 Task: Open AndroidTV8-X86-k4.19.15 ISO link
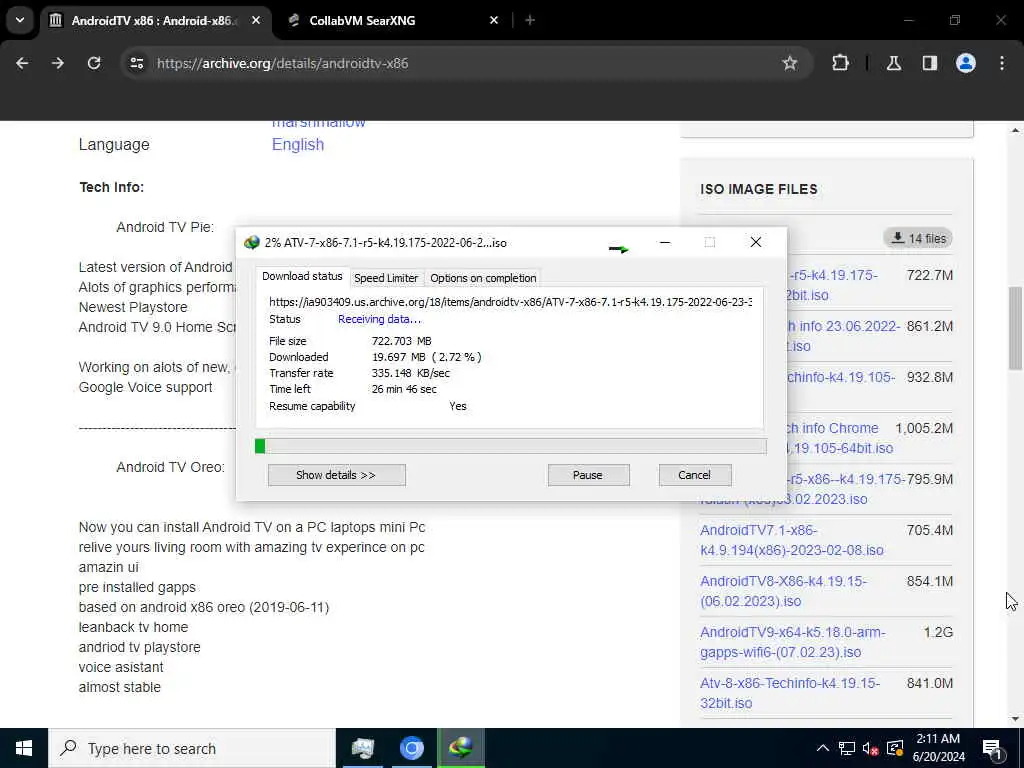click(784, 591)
